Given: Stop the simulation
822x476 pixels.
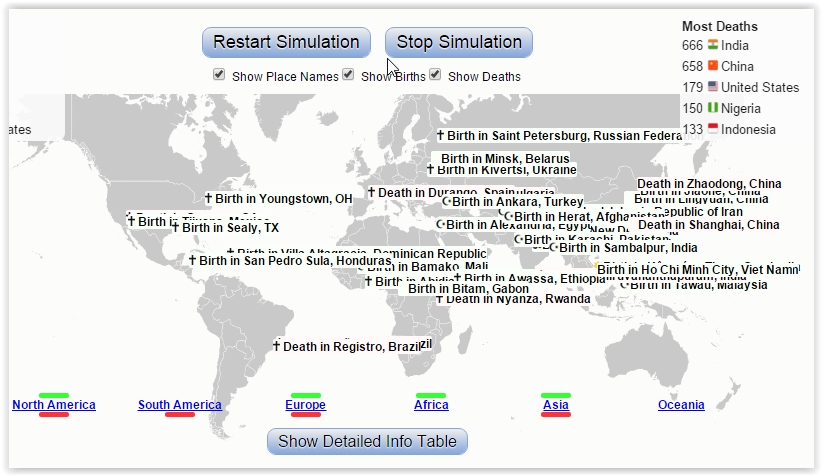Looking at the screenshot, I should (x=459, y=42).
